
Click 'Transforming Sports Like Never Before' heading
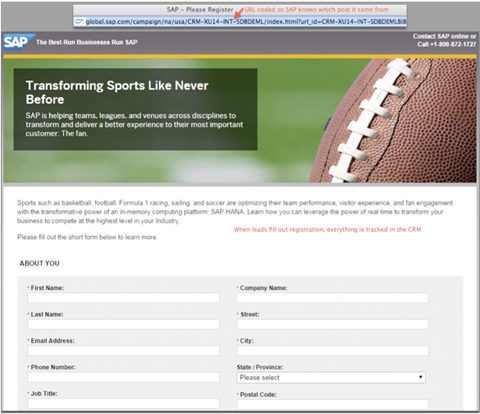tap(117, 92)
